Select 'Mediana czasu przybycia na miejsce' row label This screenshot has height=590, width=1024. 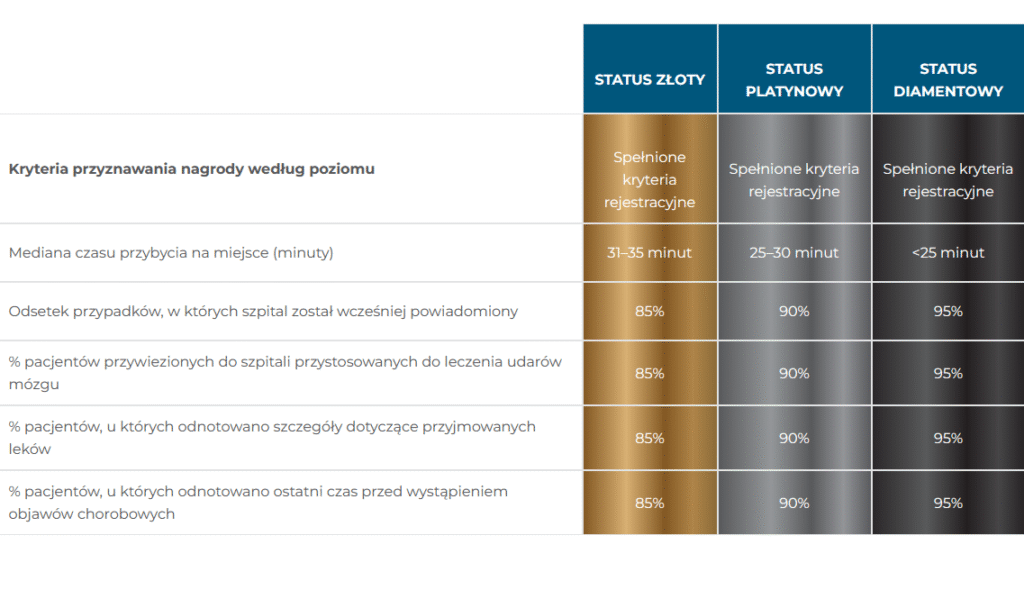point(171,253)
